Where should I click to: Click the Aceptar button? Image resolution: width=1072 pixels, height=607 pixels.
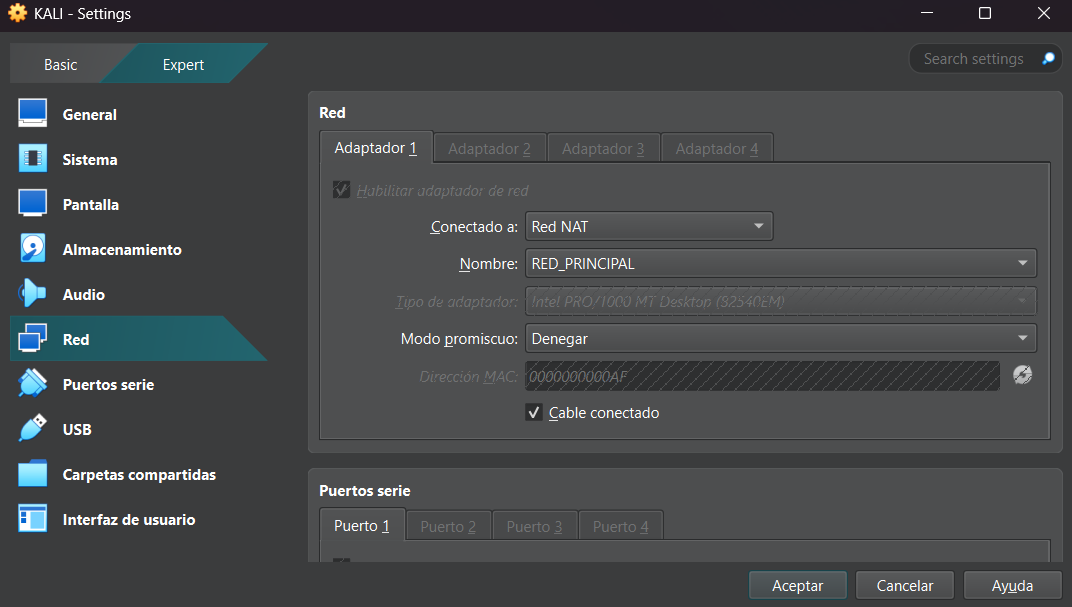pos(798,586)
